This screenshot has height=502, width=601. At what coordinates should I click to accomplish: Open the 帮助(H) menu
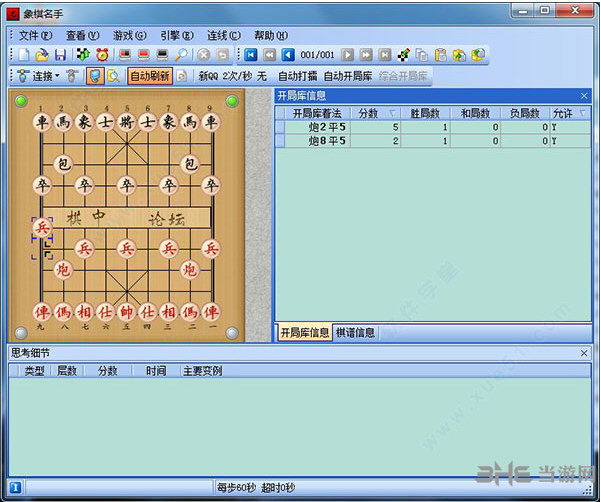pos(271,35)
